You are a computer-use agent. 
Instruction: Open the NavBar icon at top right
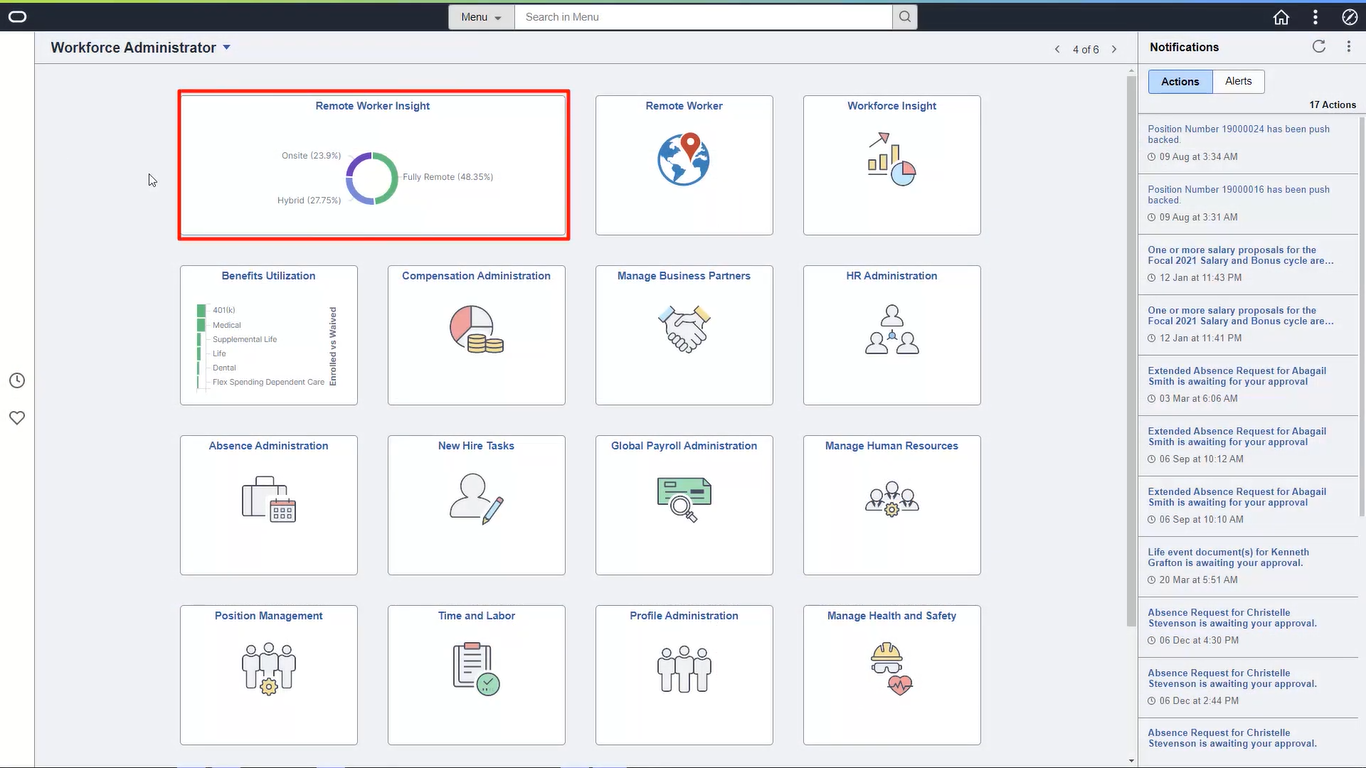[1349, 17]
